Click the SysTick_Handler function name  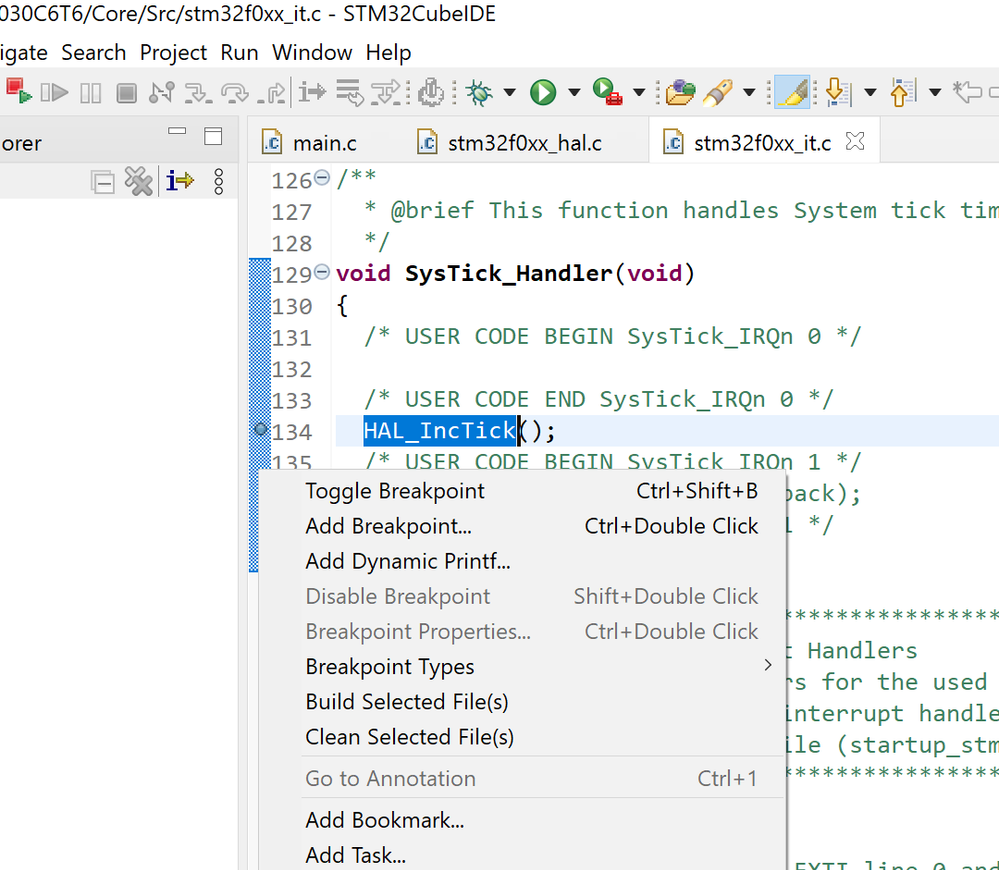pos(508,274)
